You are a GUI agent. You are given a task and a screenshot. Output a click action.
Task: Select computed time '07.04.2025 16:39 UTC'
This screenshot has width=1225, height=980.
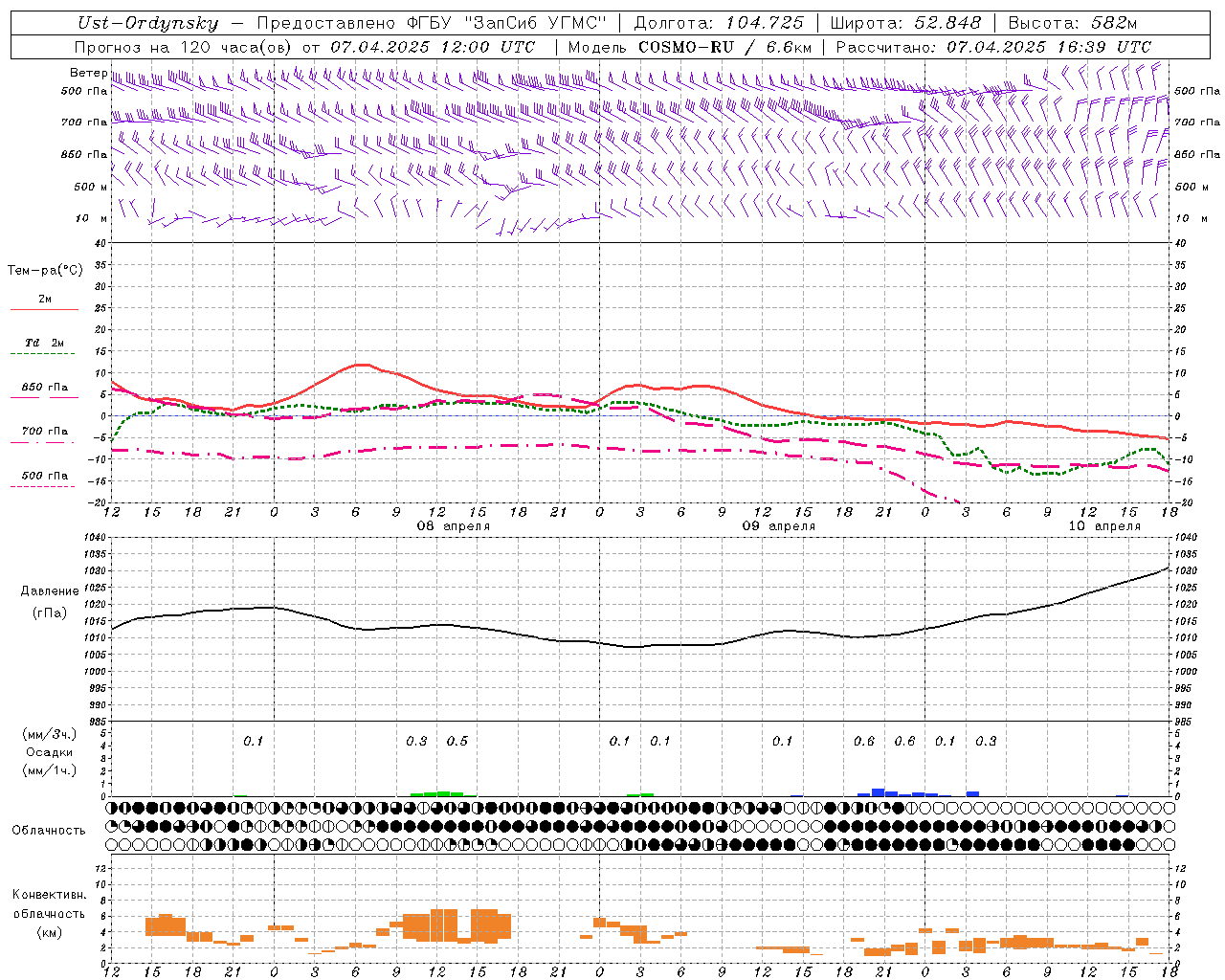[x=1049, y=46]
